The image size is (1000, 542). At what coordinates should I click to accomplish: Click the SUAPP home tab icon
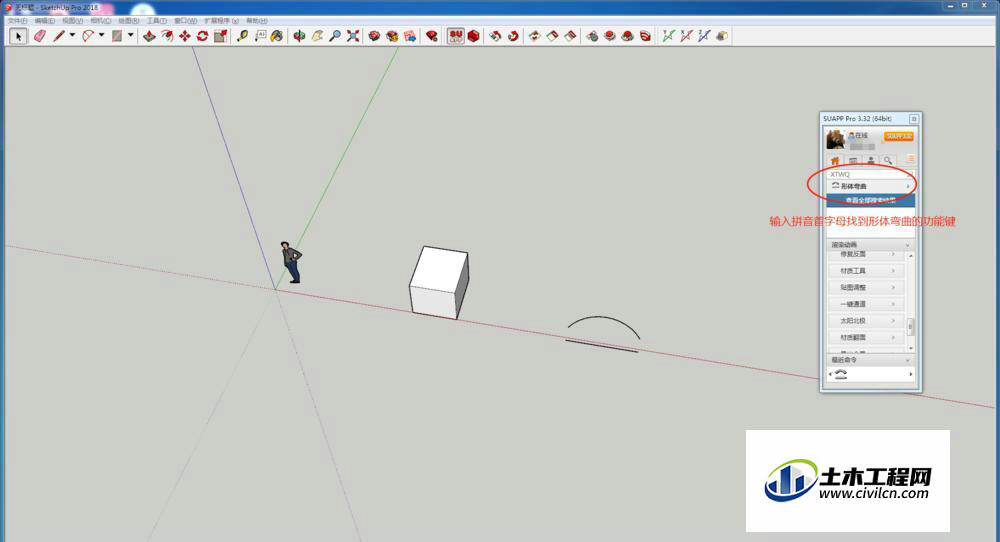(835, 161)
